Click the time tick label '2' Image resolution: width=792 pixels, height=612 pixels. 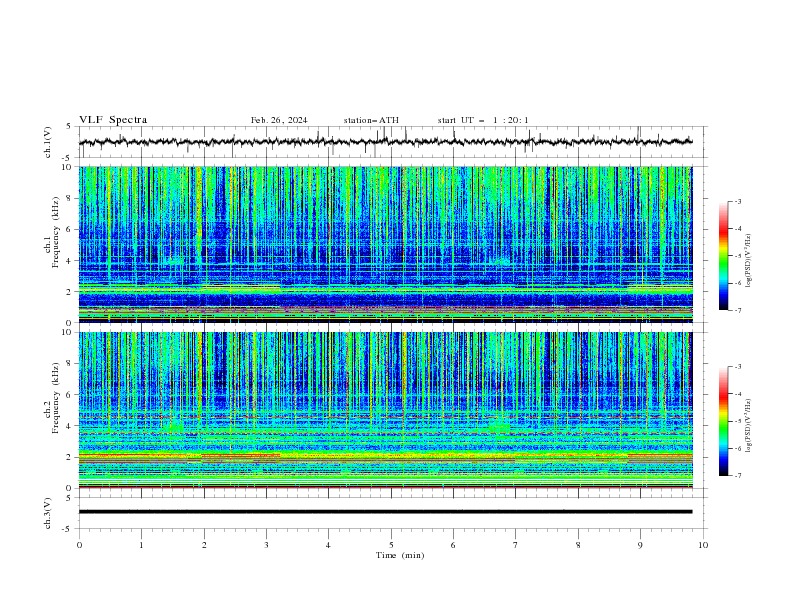(x=204, y=545)
